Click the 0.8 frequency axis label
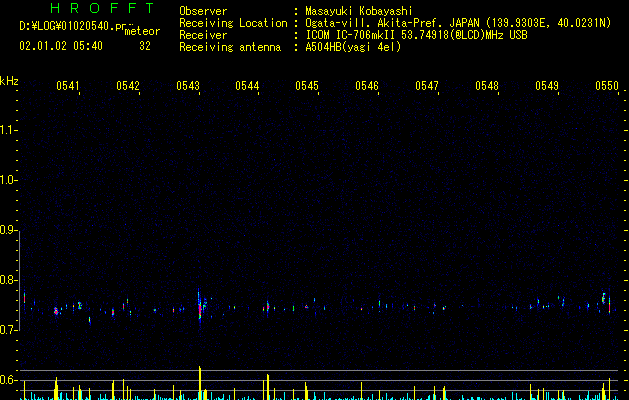 [x=8, y=280]
